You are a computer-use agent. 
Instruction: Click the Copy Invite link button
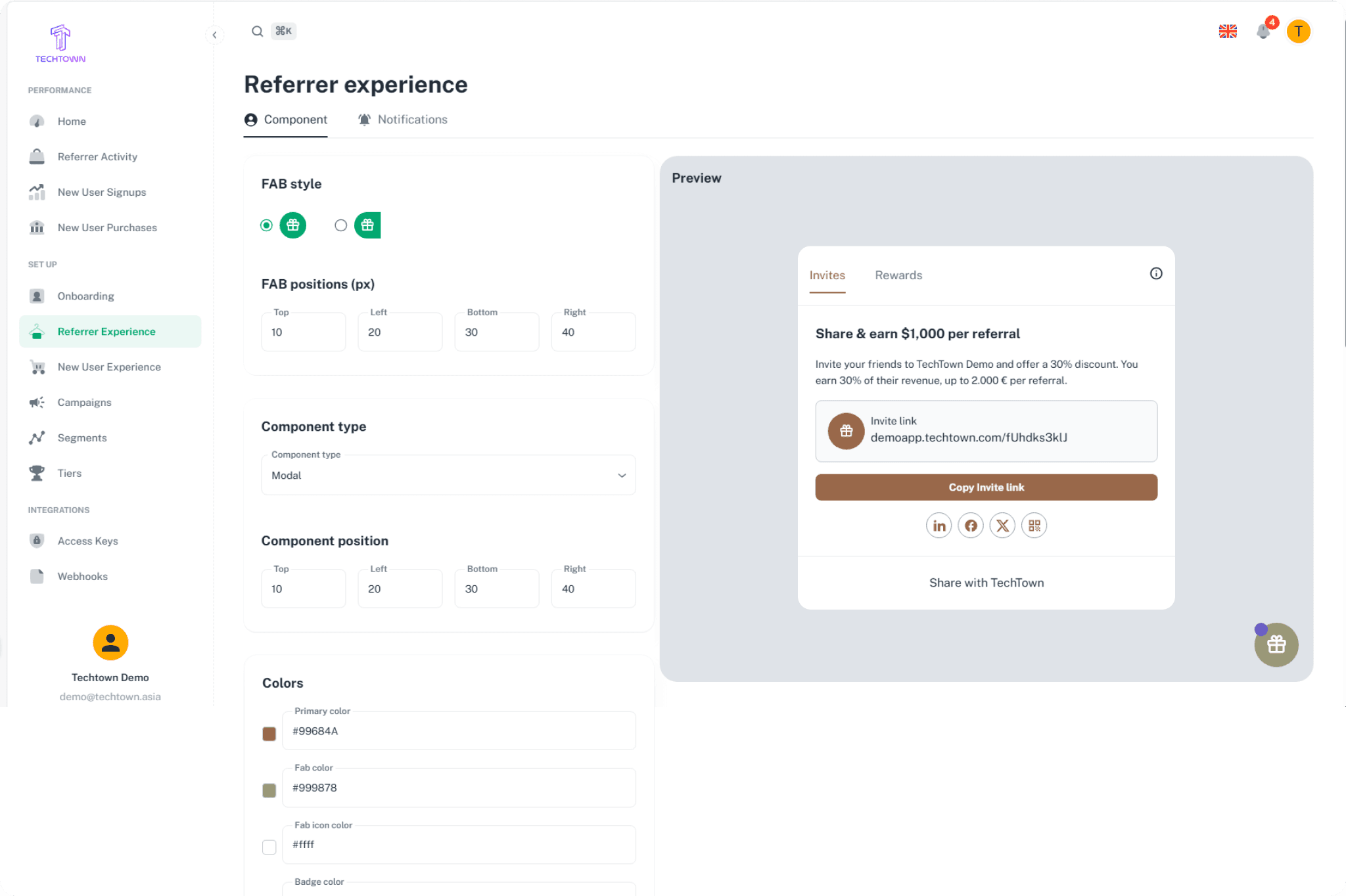986,487
